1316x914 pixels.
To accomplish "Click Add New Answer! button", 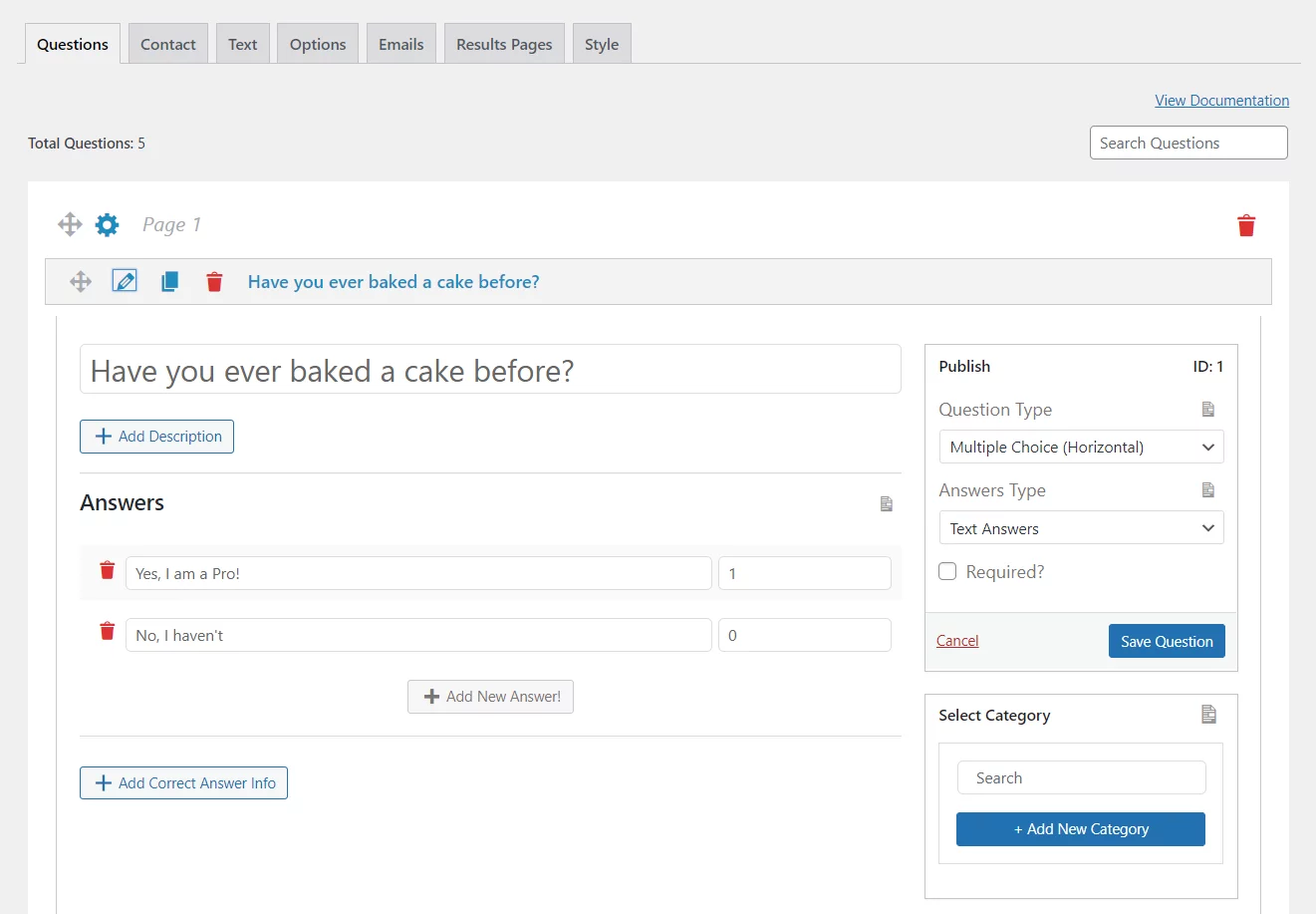I will (490, 697).
